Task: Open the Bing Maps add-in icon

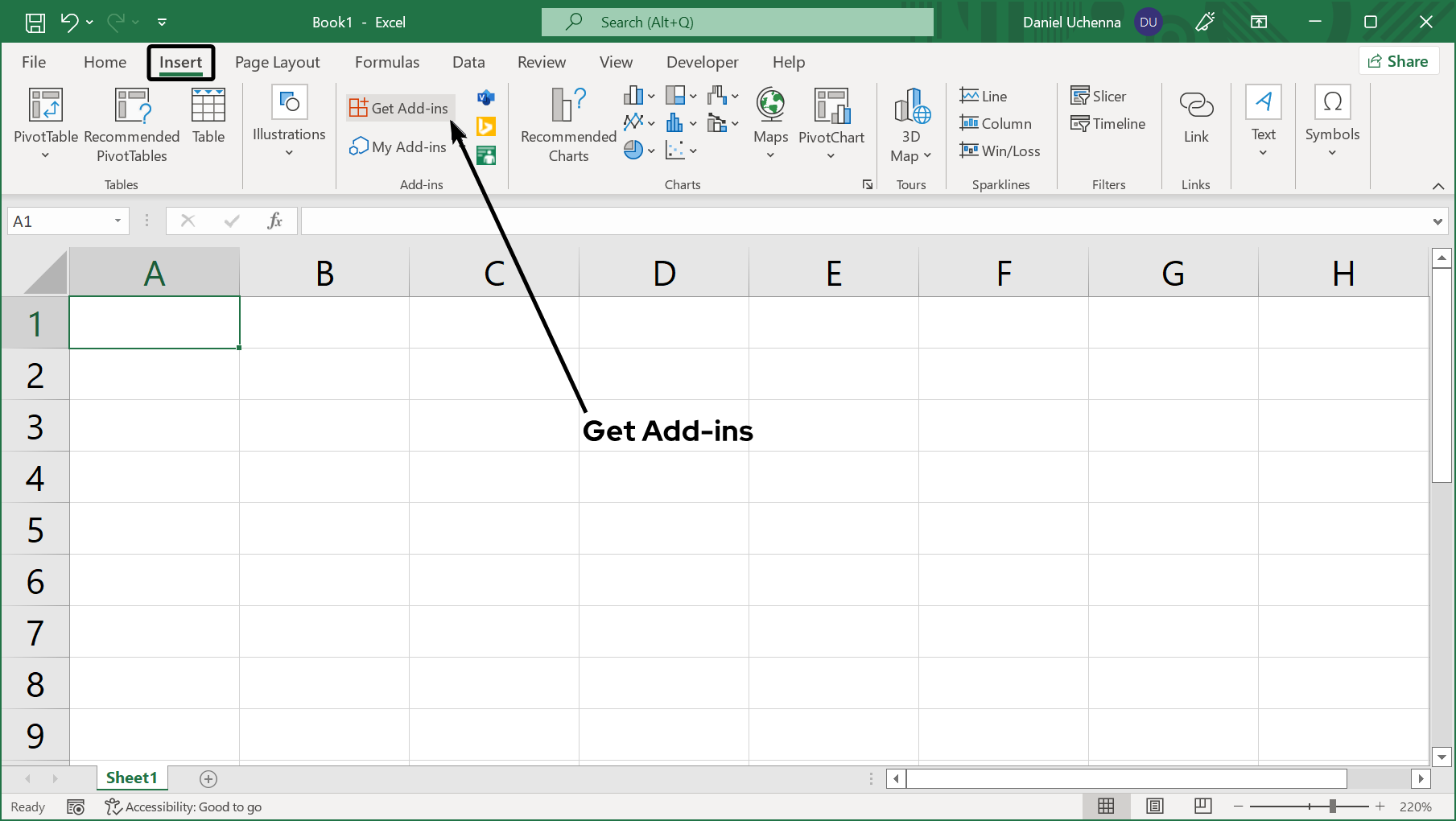Action: (486, 126)
